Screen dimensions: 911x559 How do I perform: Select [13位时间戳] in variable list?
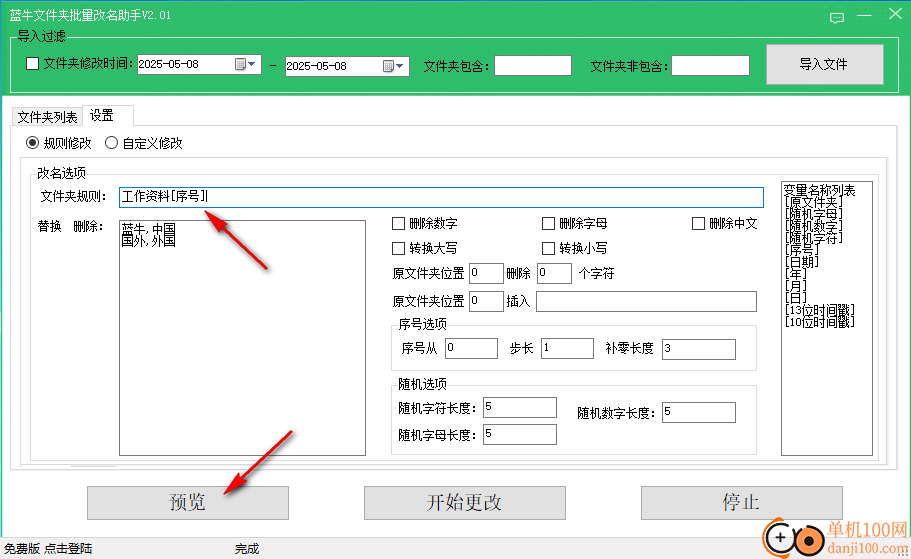819,309
